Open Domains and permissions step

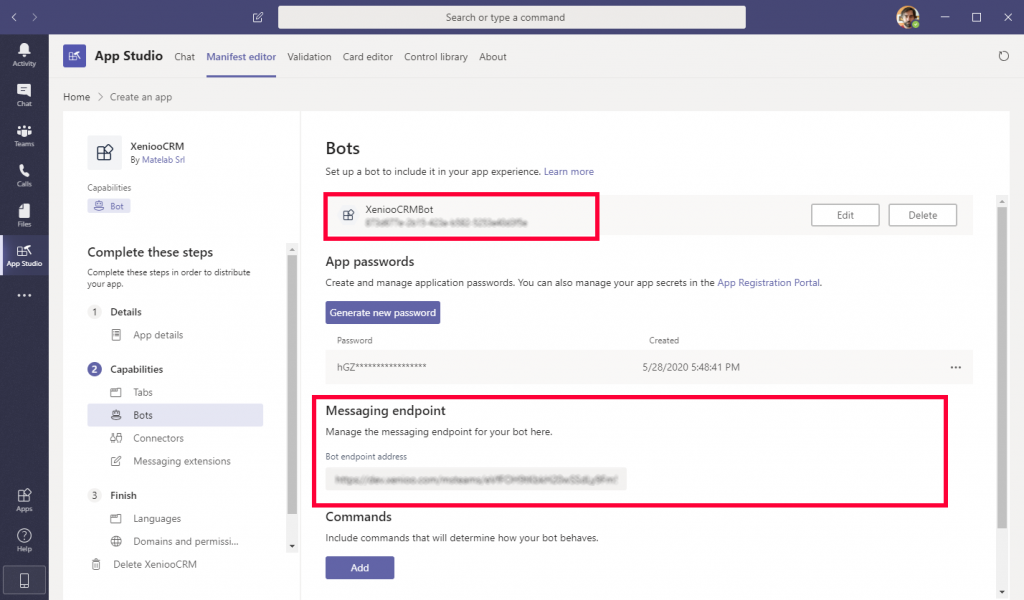(x=185, y=541)
